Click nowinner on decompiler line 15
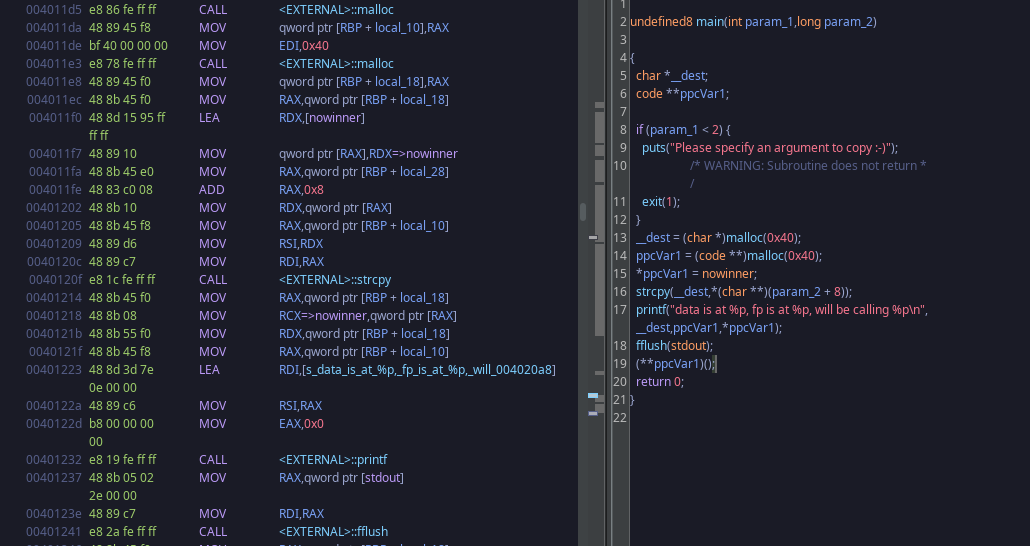Screen dimensions: 1030x546 728,273
